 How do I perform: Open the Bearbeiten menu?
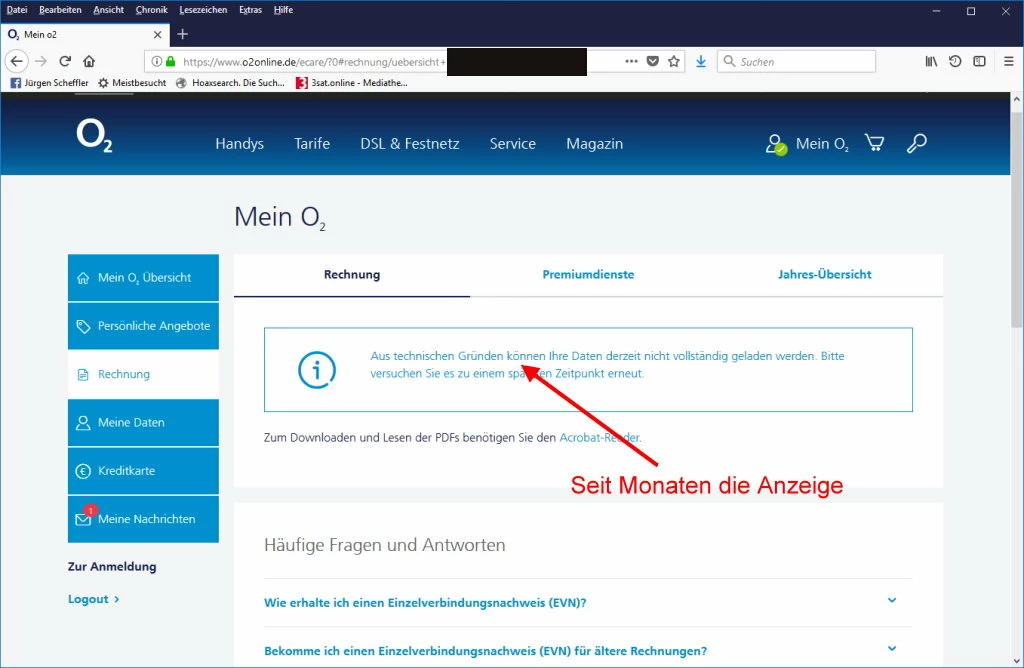(60, 10)
